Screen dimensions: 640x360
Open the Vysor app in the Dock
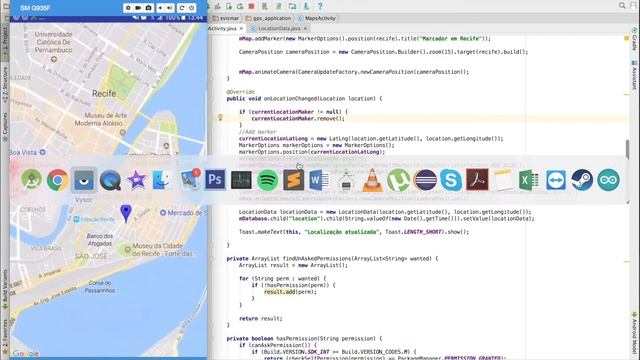pos(84,180)
